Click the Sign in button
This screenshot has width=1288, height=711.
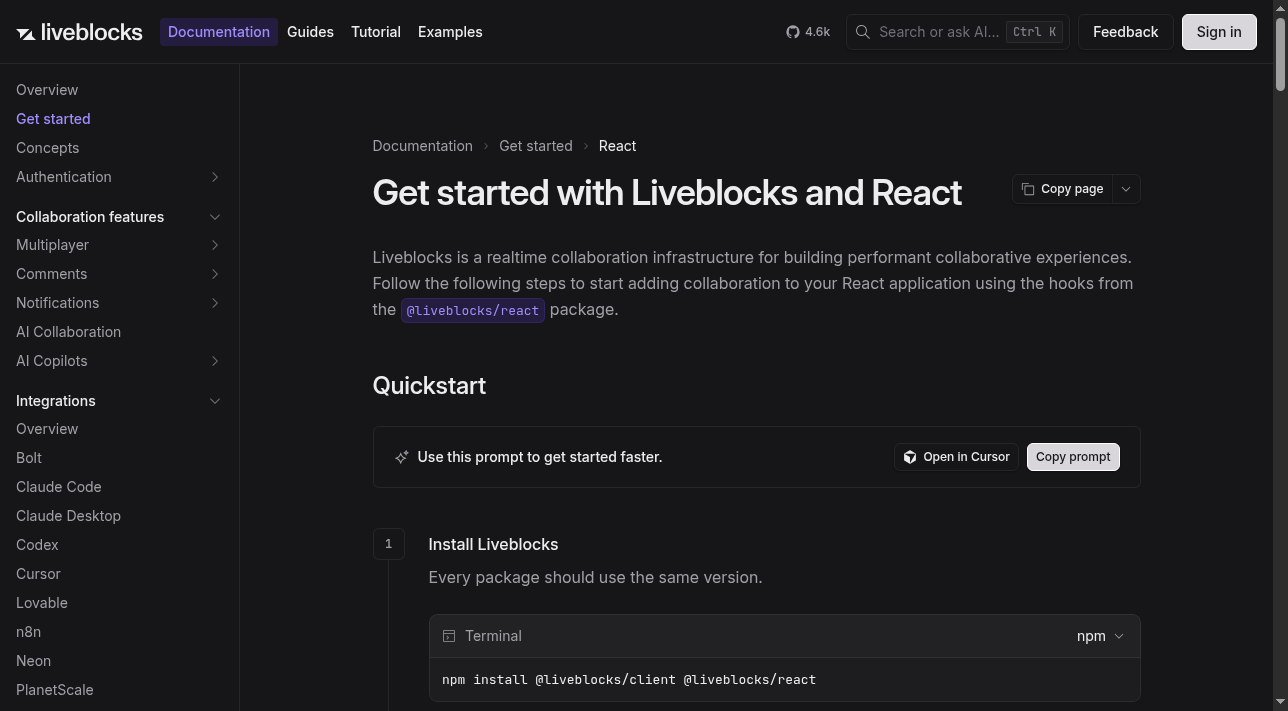point(1219,32)
